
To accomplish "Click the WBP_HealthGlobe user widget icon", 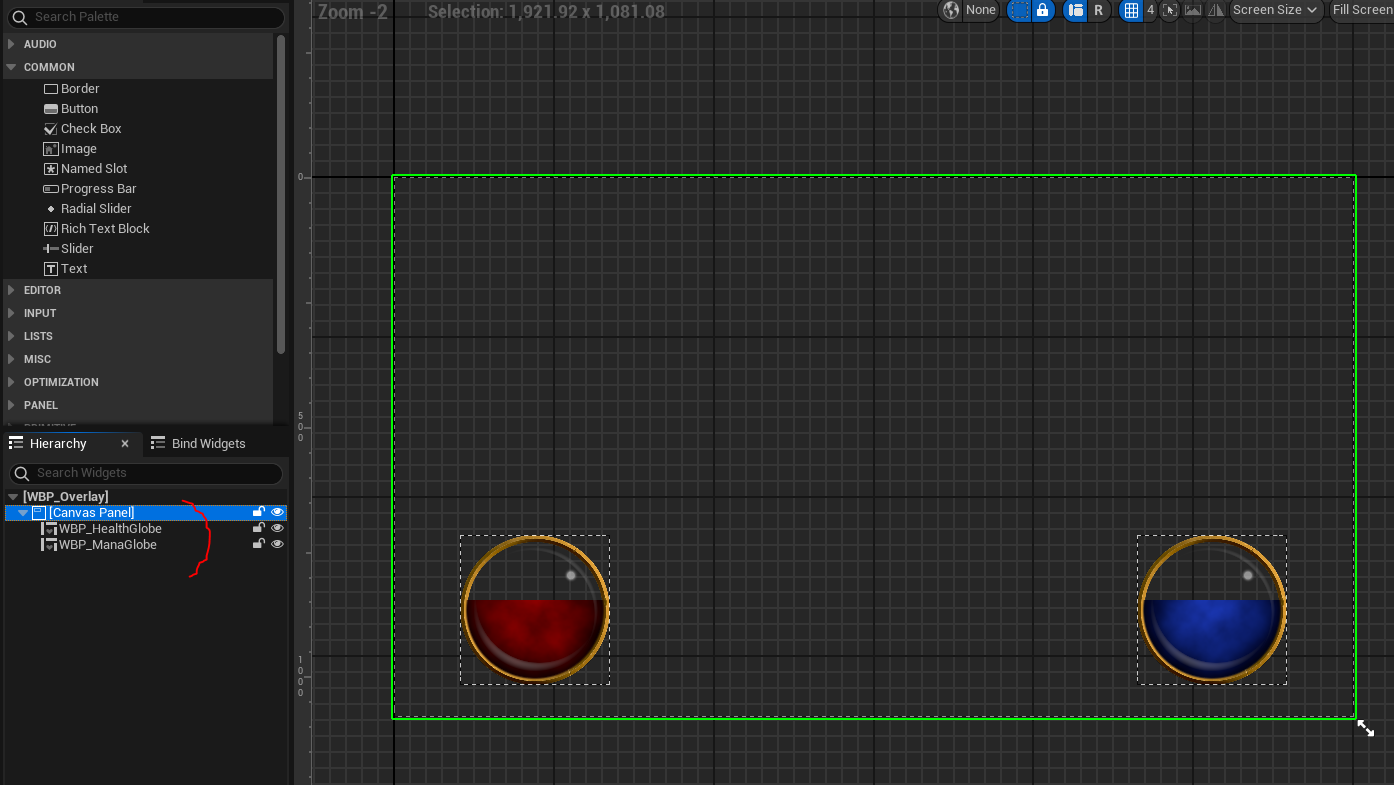I will pos(49,529).
